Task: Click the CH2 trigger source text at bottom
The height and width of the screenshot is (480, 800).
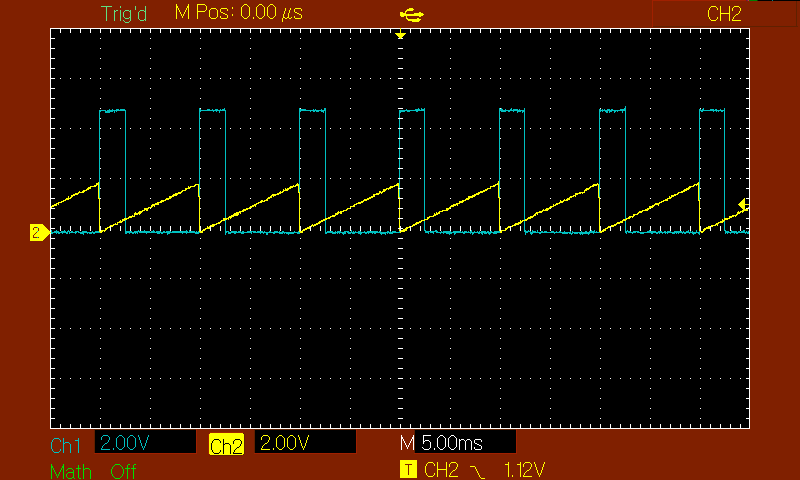Action: 441,469
